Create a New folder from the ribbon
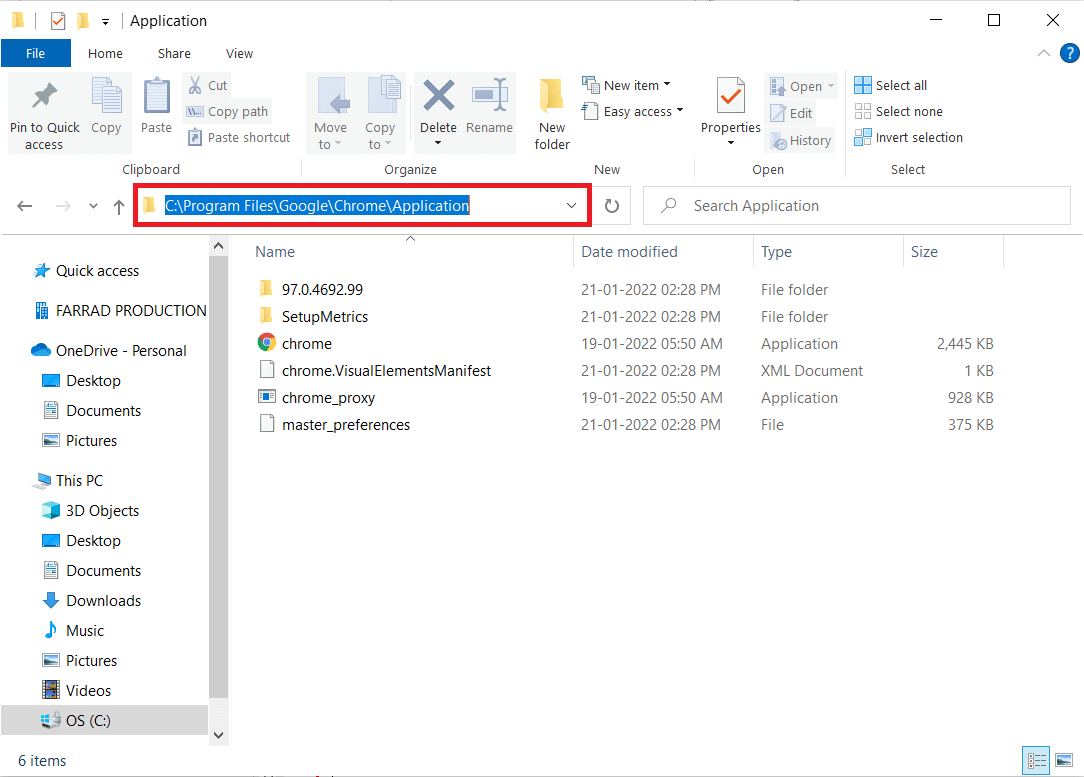1084x777 pixels. click(x=552, y=113)
